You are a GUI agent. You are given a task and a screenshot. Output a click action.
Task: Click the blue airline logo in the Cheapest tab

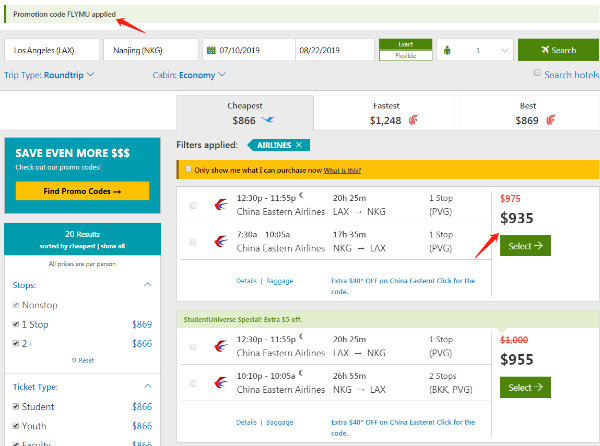pyautogui.click(x=268, y=120)
